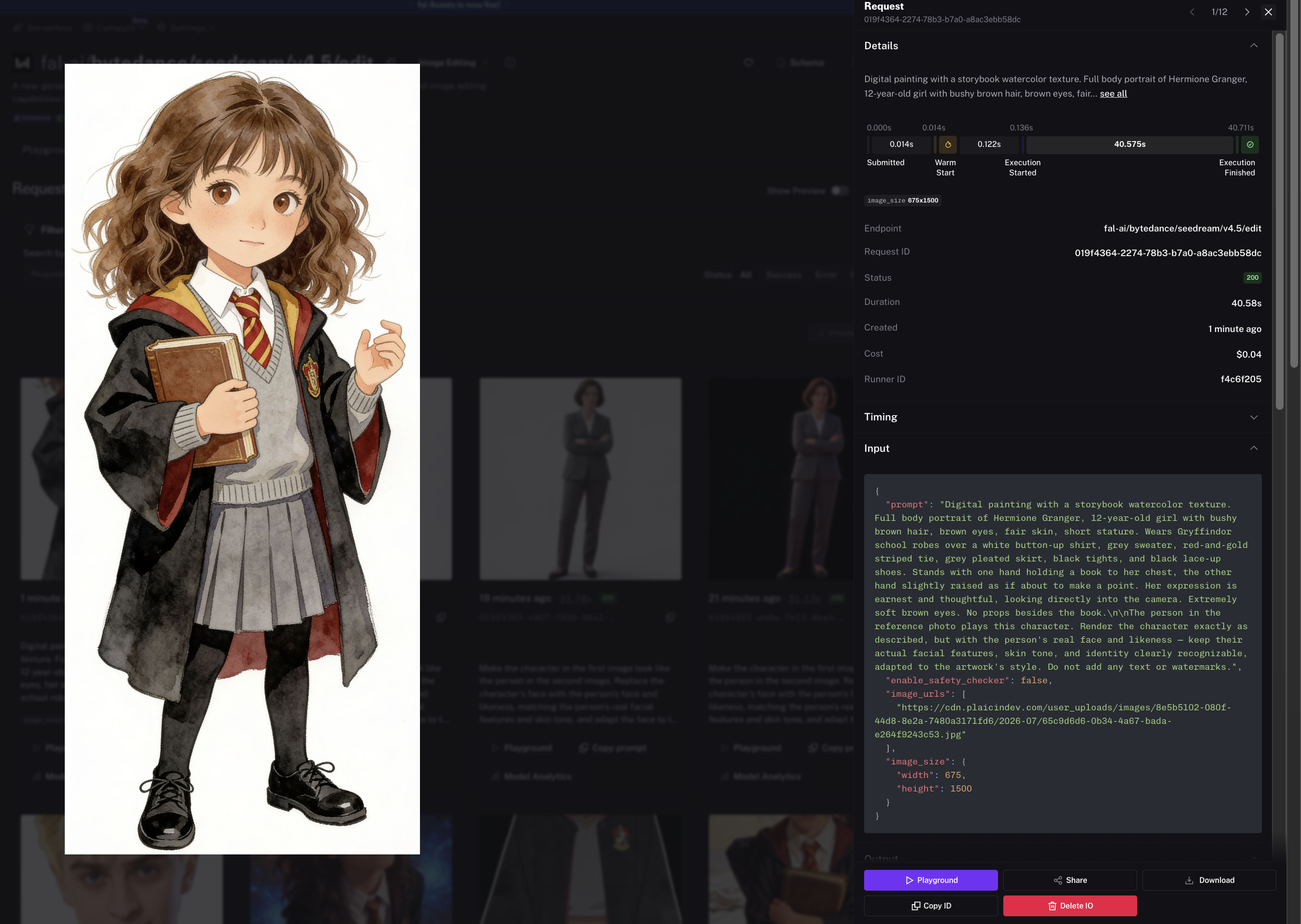Click the Warm Start flame icon
The width and height of the screenshot is (1301, 924).
tap(948, 144)
